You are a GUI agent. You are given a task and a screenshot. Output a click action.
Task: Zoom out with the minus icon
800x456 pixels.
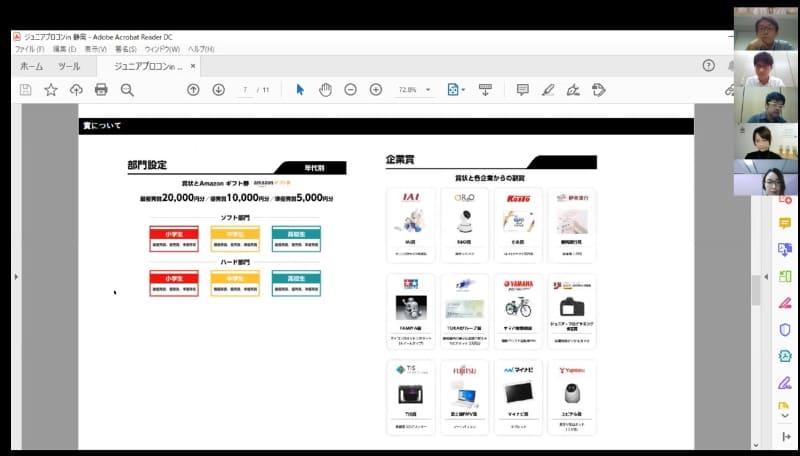click(x=350, y=90)
